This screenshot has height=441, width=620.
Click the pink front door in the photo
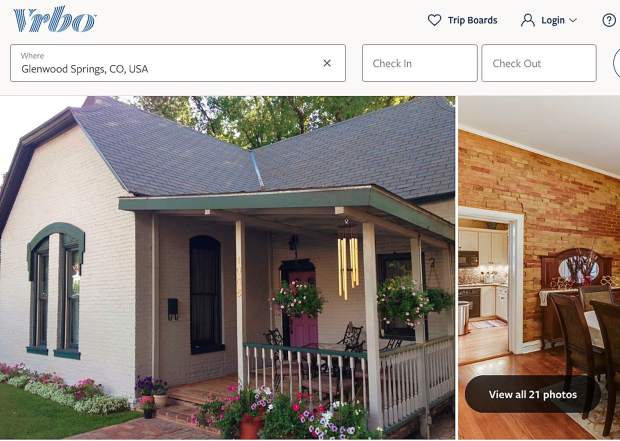click(303, 307)
